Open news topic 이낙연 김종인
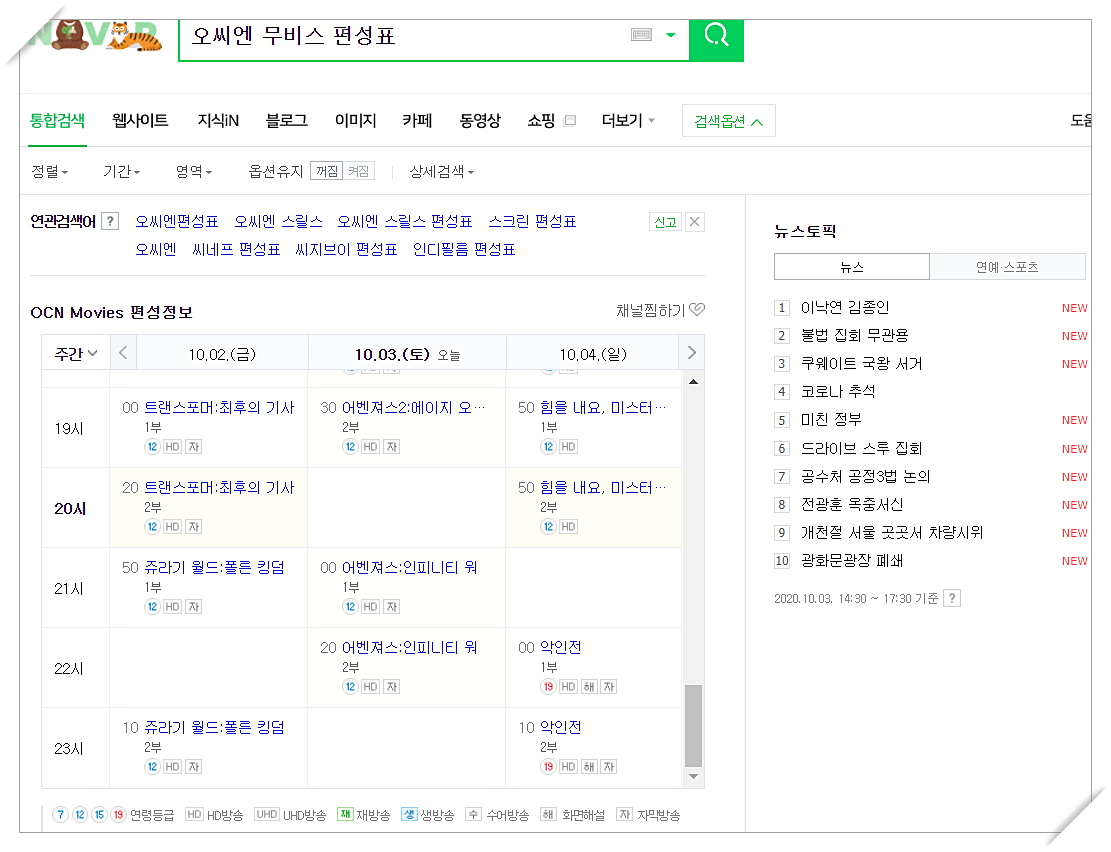The height and width of the screenshot is (852, 1111). pyautogui.click(x=845, y=308)
